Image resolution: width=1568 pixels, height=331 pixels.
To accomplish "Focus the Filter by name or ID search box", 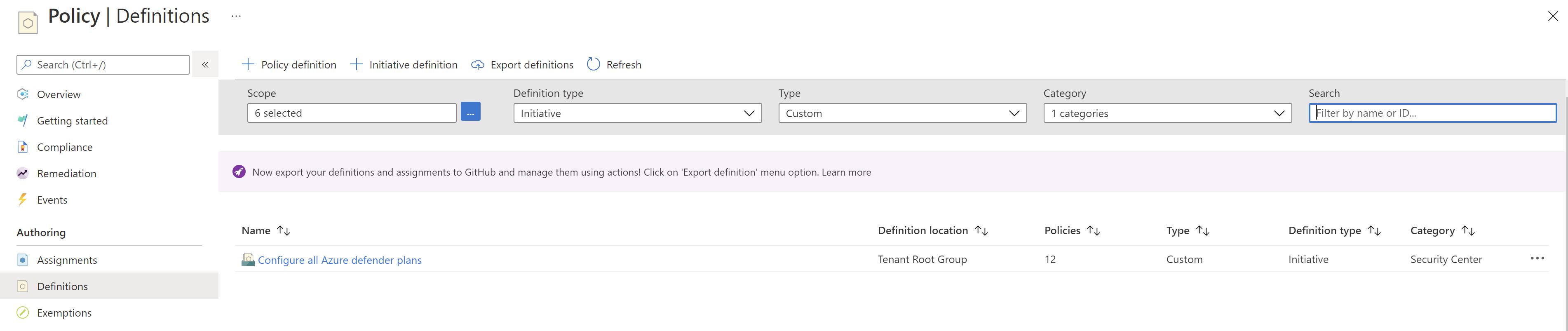I will pyautogui.click(x=1433, y=113).
